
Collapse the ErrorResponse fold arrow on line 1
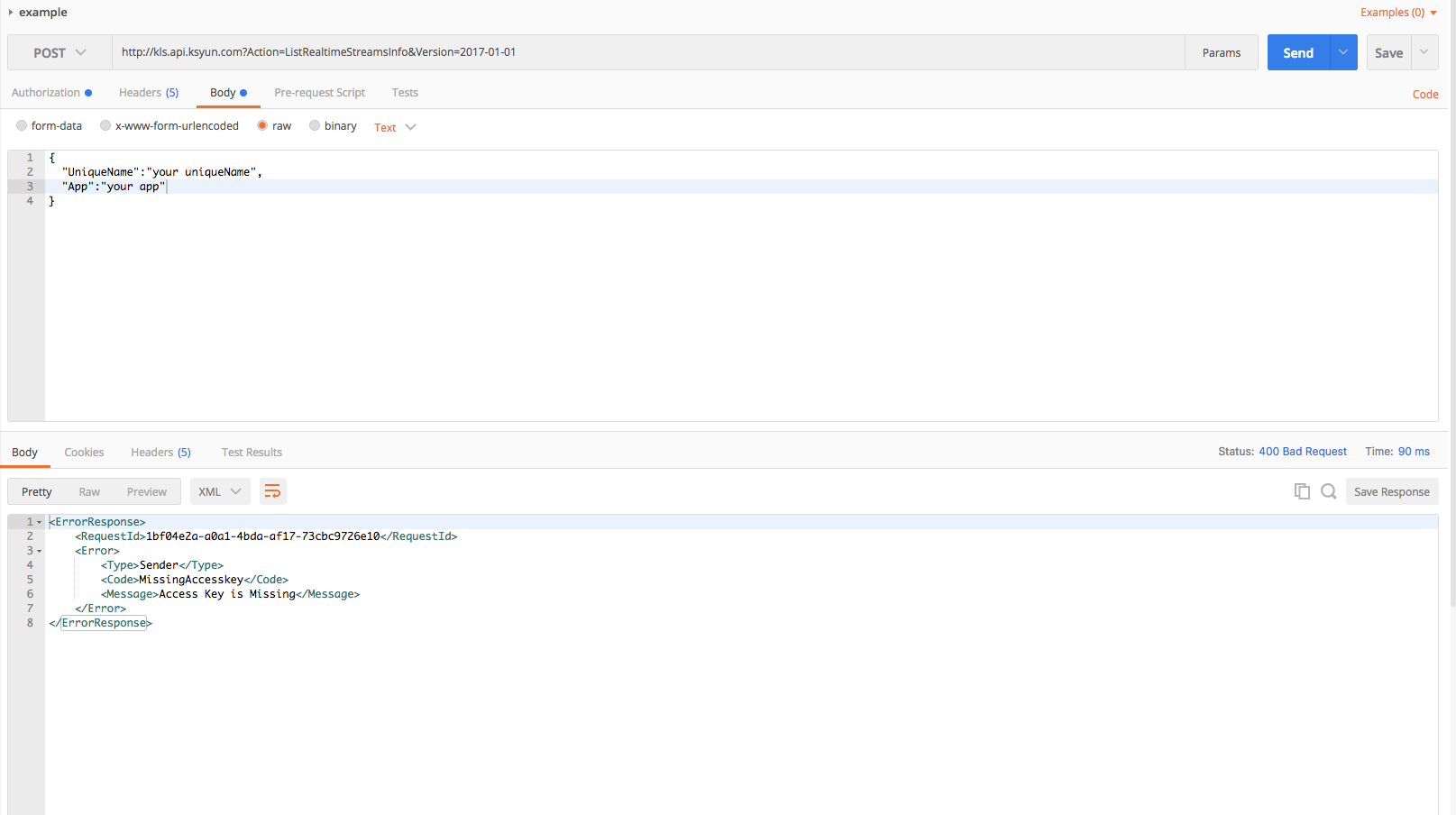tap(40, 522)
